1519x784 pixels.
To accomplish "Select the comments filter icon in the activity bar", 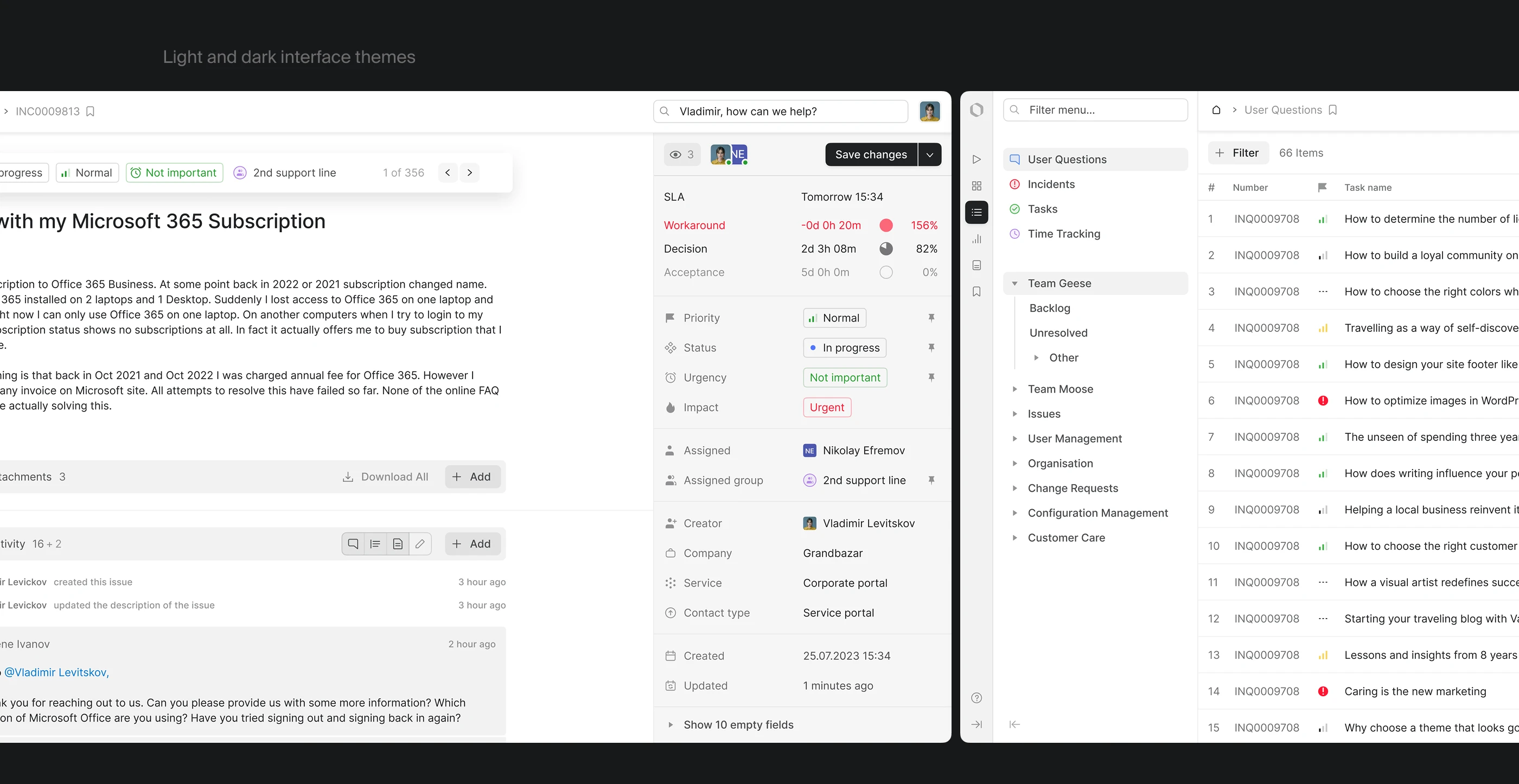I will click(x=353, y=543).
